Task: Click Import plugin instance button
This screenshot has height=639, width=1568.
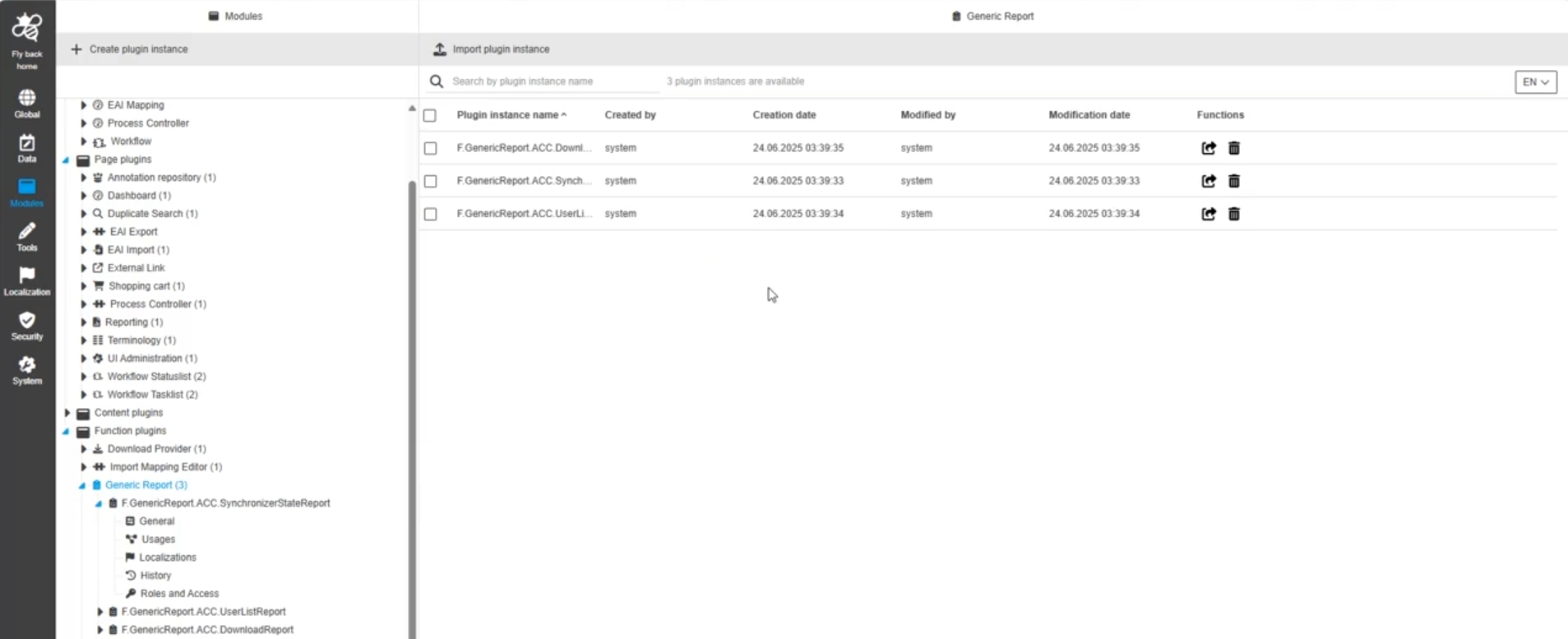Action: click(492, 49)
